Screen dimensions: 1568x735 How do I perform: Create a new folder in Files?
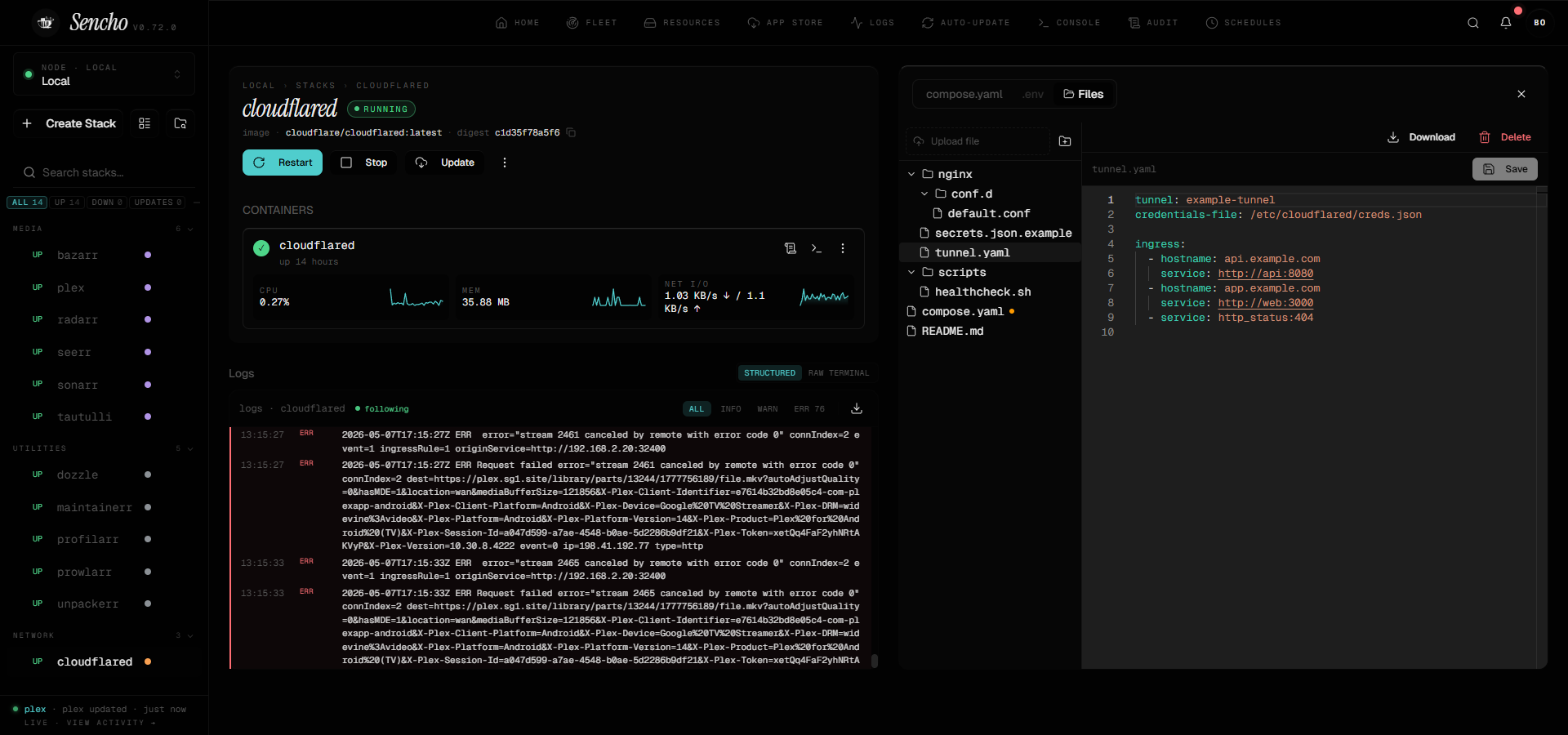coord(1065,141)
